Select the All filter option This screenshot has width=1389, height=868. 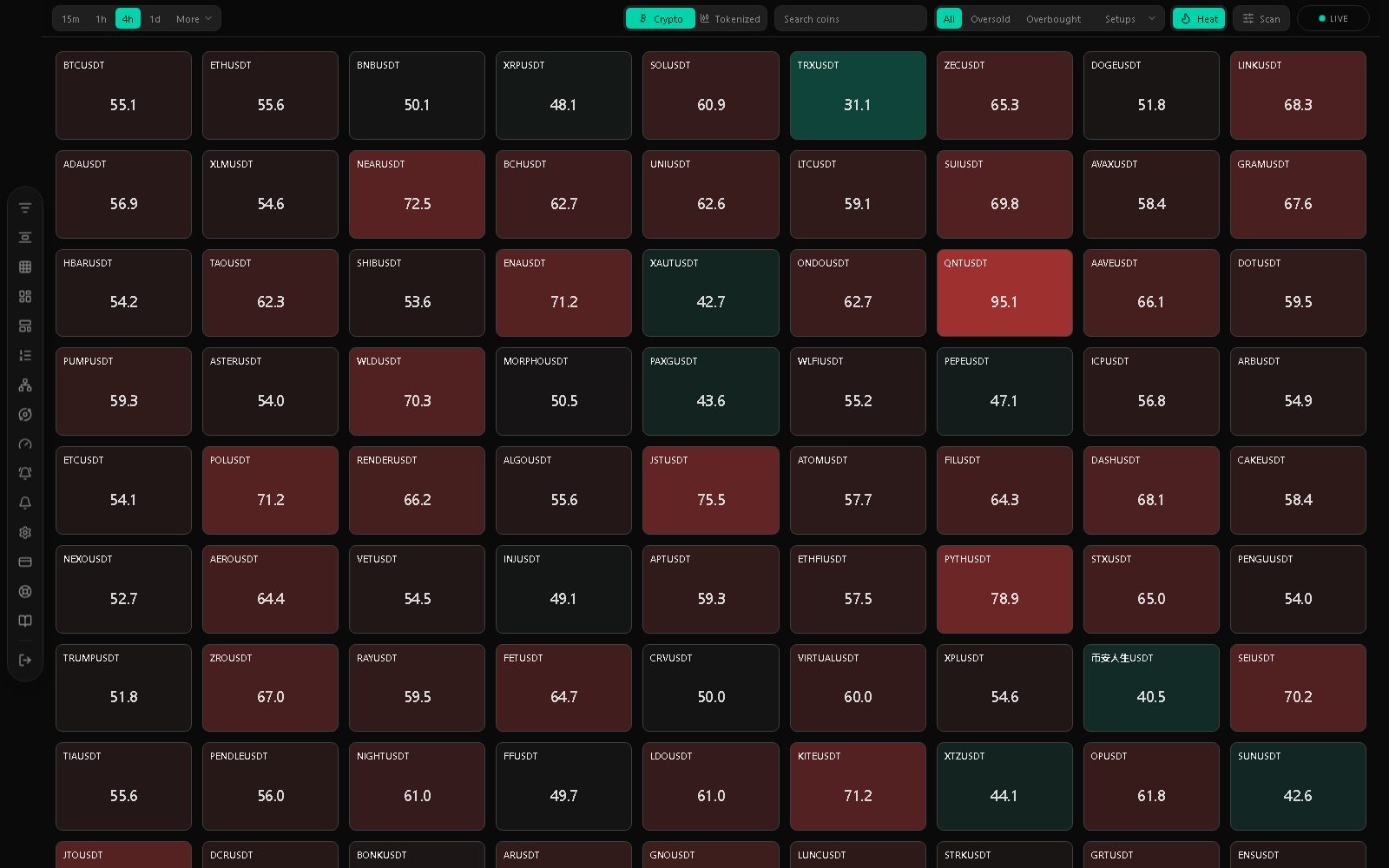949,18
